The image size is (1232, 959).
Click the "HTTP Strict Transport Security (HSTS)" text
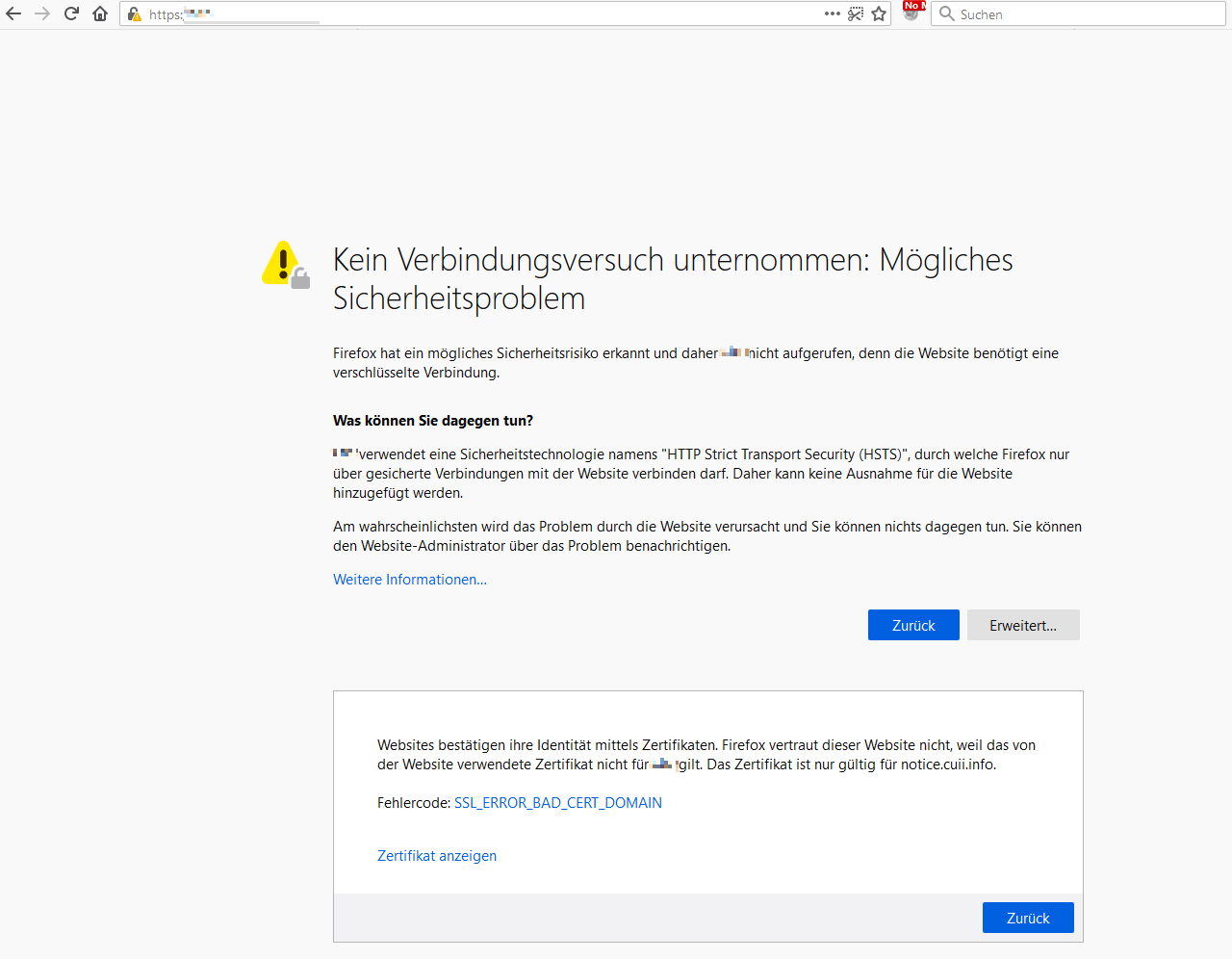[783, 454]
